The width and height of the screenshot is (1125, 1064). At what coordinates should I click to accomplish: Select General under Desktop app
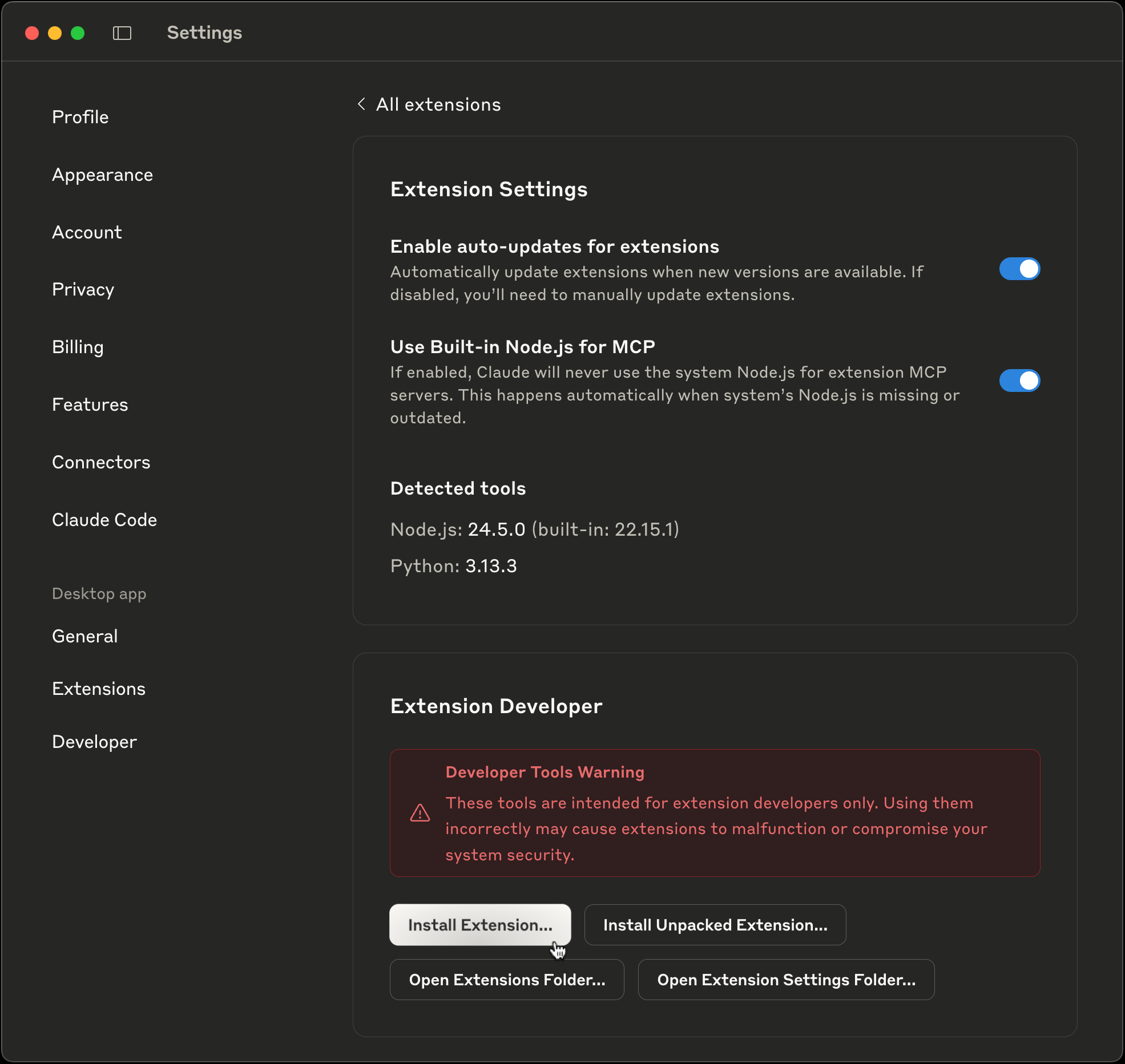click(x=84, y=636)
